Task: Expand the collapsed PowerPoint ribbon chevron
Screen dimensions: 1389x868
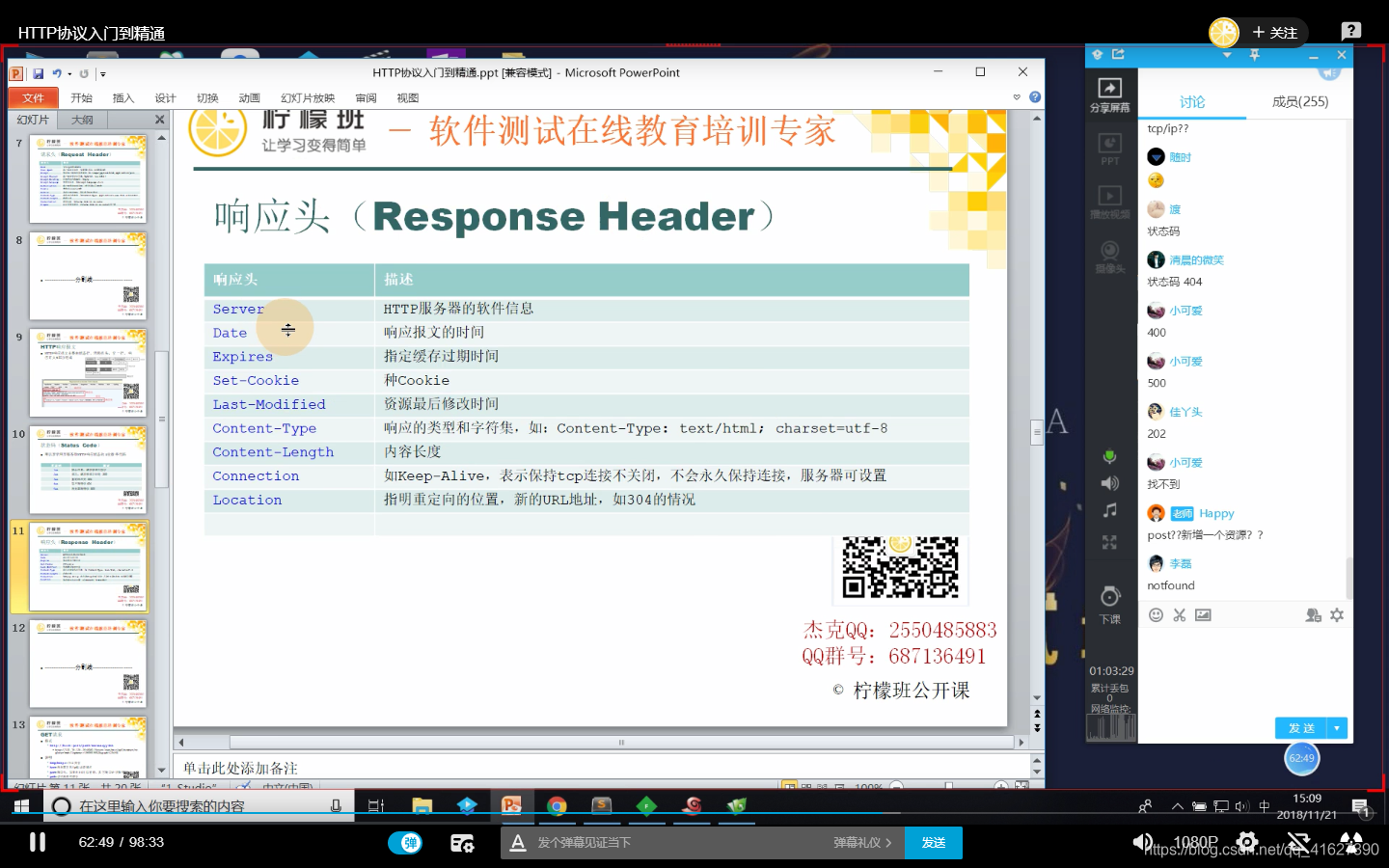Action: (1017, 97)
